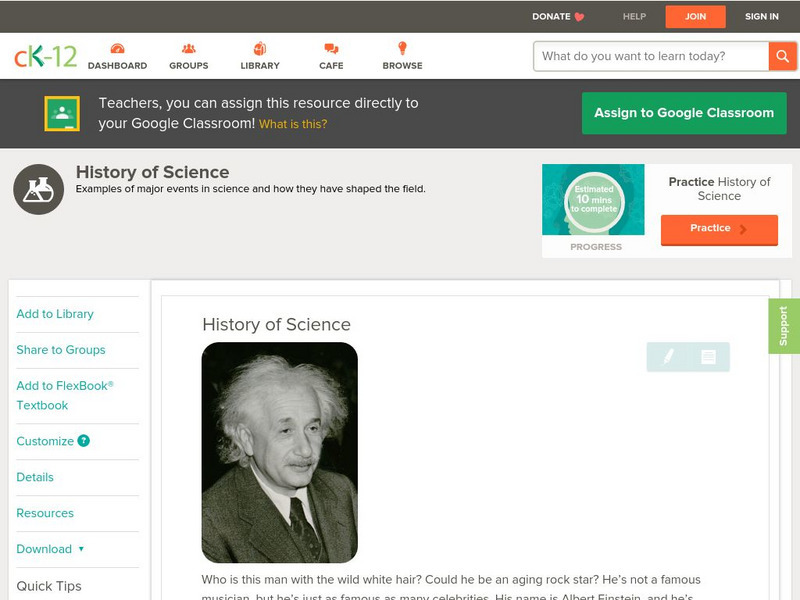800x600 pixels.
Task: Start Practice with the orange button
Action: (718, 229)
